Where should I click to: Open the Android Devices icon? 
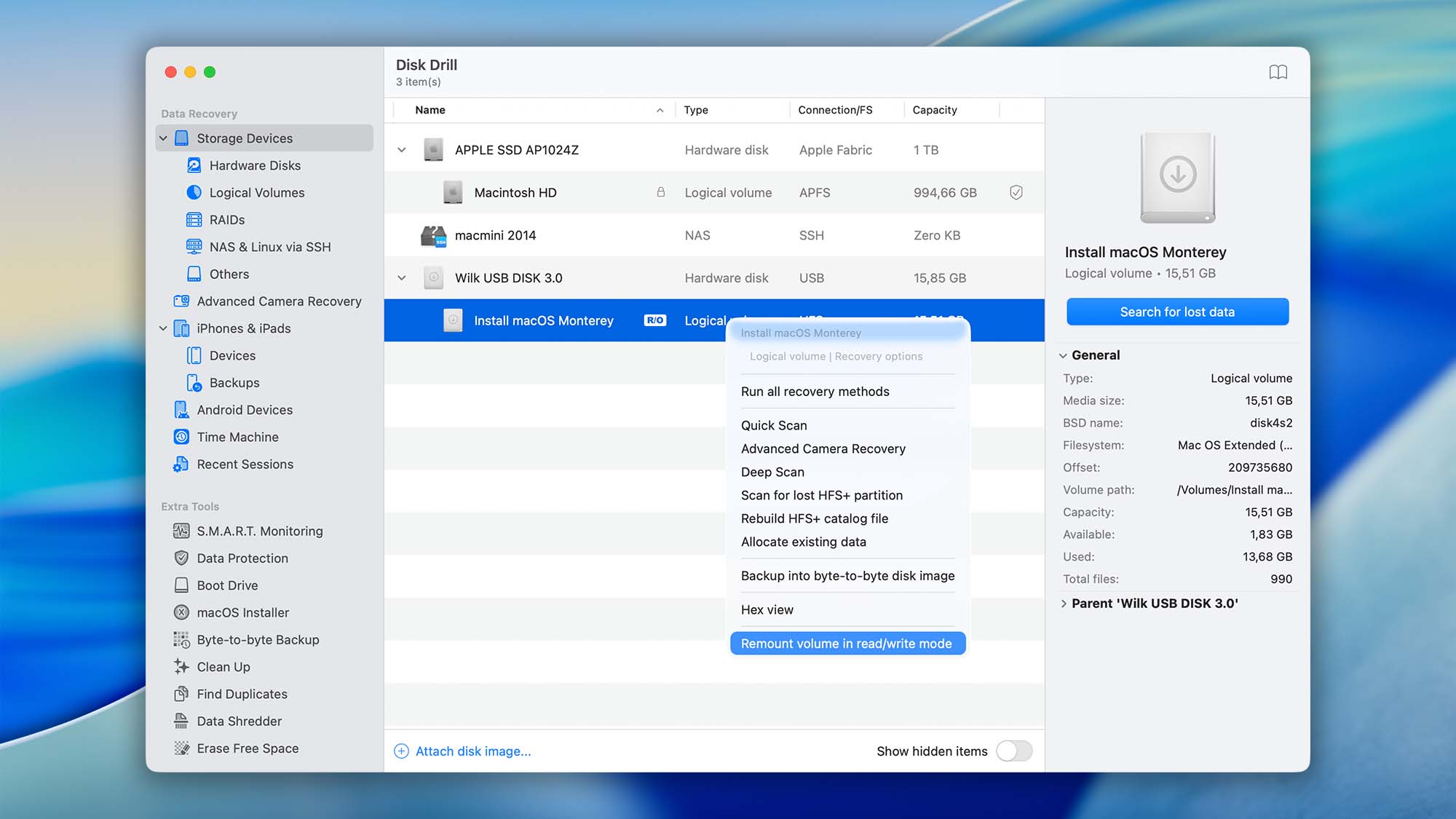[x=181, y=410]
